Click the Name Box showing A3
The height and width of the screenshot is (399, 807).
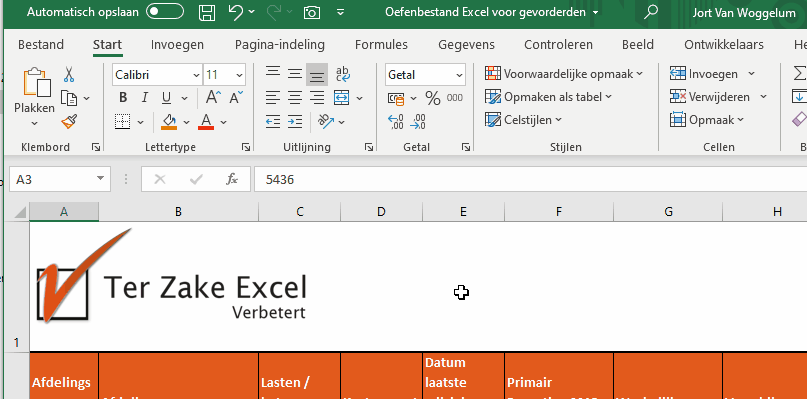[x=60, y=179]
